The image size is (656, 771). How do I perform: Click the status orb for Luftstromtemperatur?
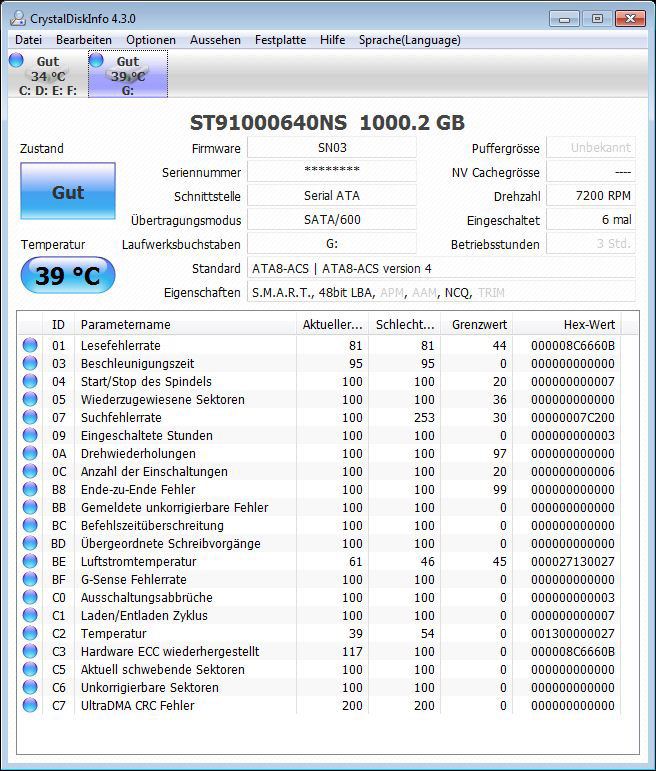coord(30,561)
